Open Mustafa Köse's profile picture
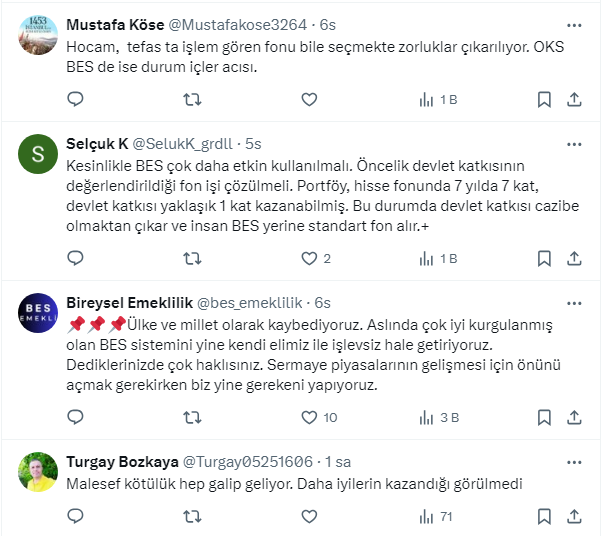The height and width of the screenshot is (536, 610). pos(38,35)
